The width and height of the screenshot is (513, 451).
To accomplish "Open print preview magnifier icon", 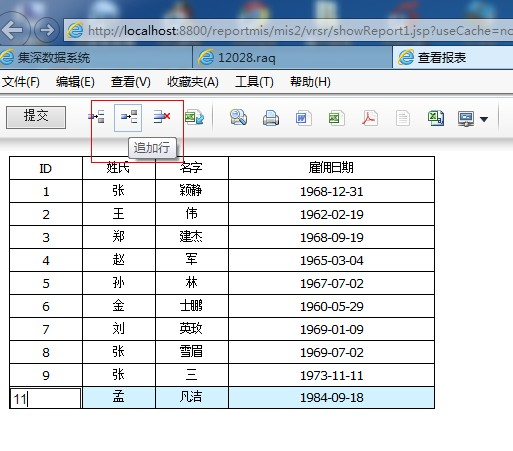I will click(x=238, y=118).
